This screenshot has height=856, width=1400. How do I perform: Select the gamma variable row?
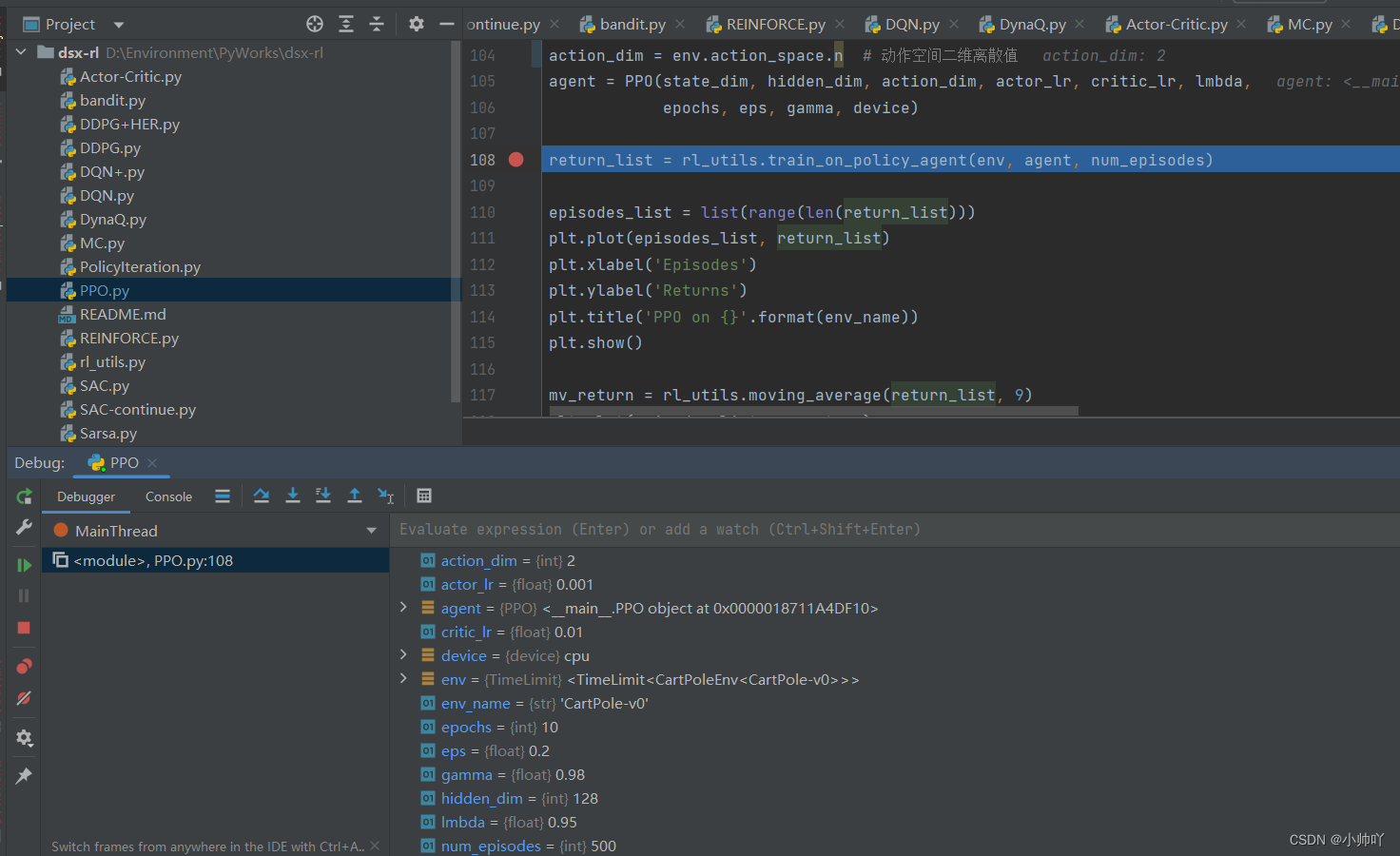pyautogui.click(x=894, y=774)
